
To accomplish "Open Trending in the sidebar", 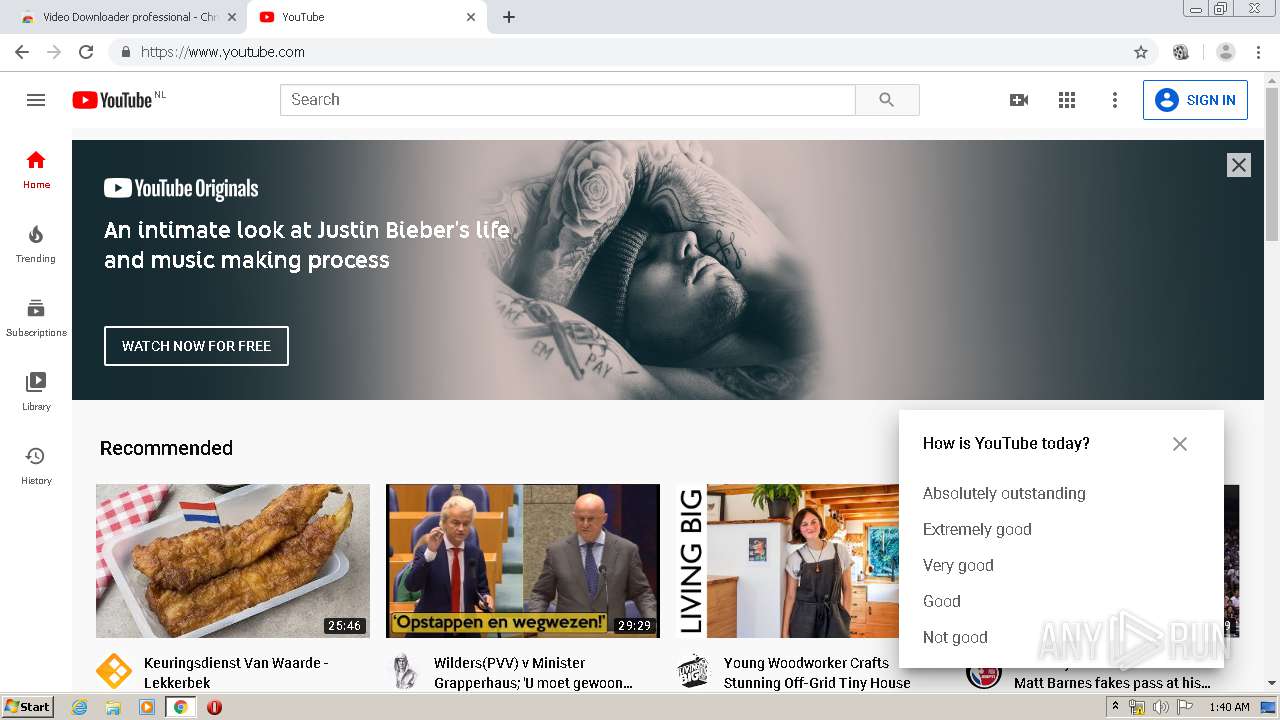I will (x=36, y=244).
